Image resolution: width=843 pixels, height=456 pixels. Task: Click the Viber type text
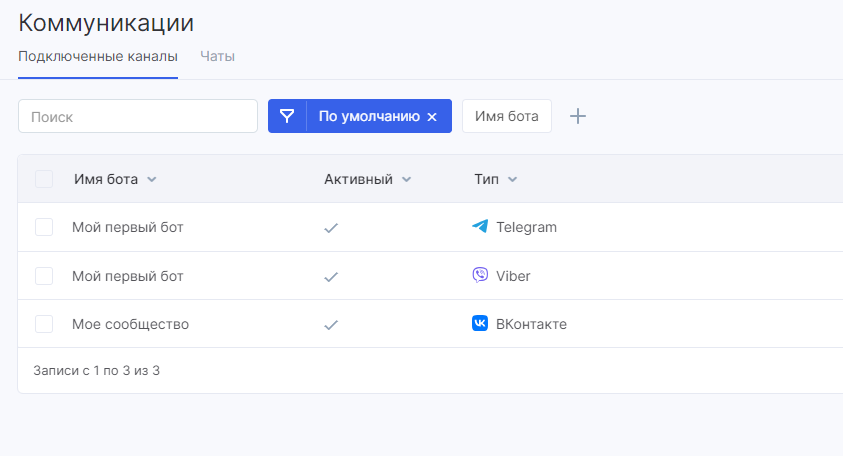(513, 276)
